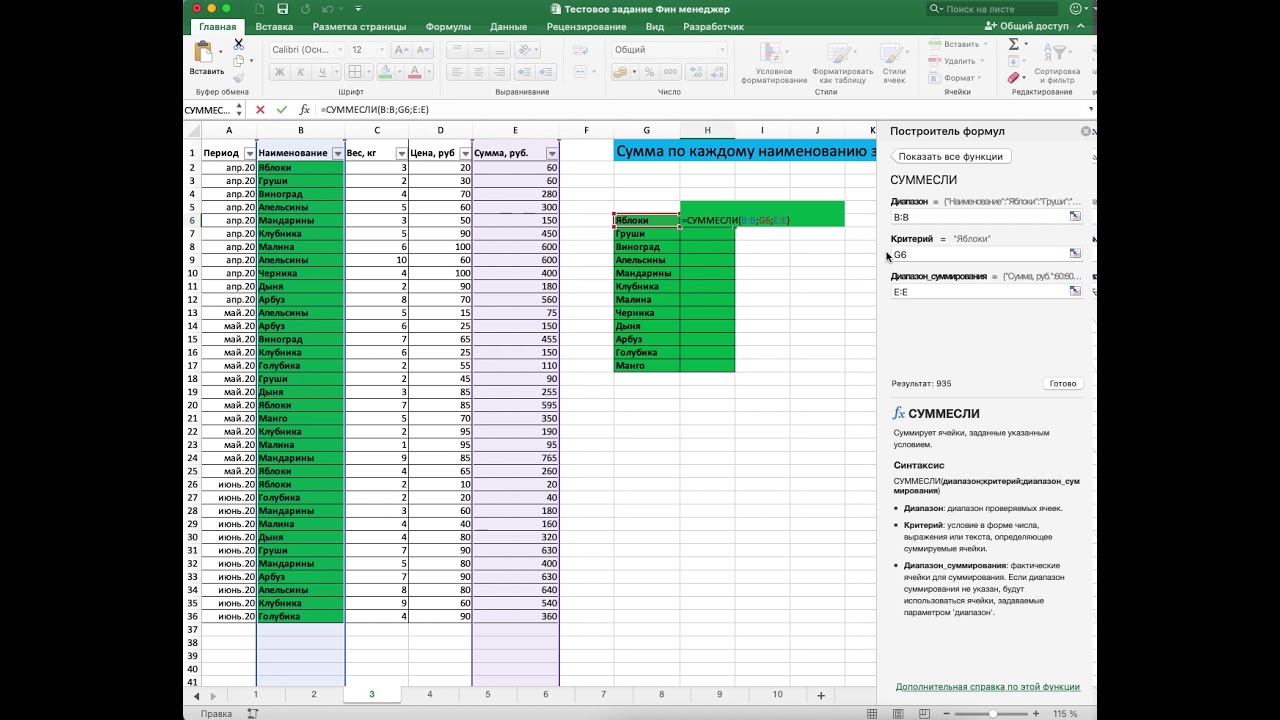Toggle Italic (К) formatting
This screenshot has height=720, width=1280.
pos(301,72)
